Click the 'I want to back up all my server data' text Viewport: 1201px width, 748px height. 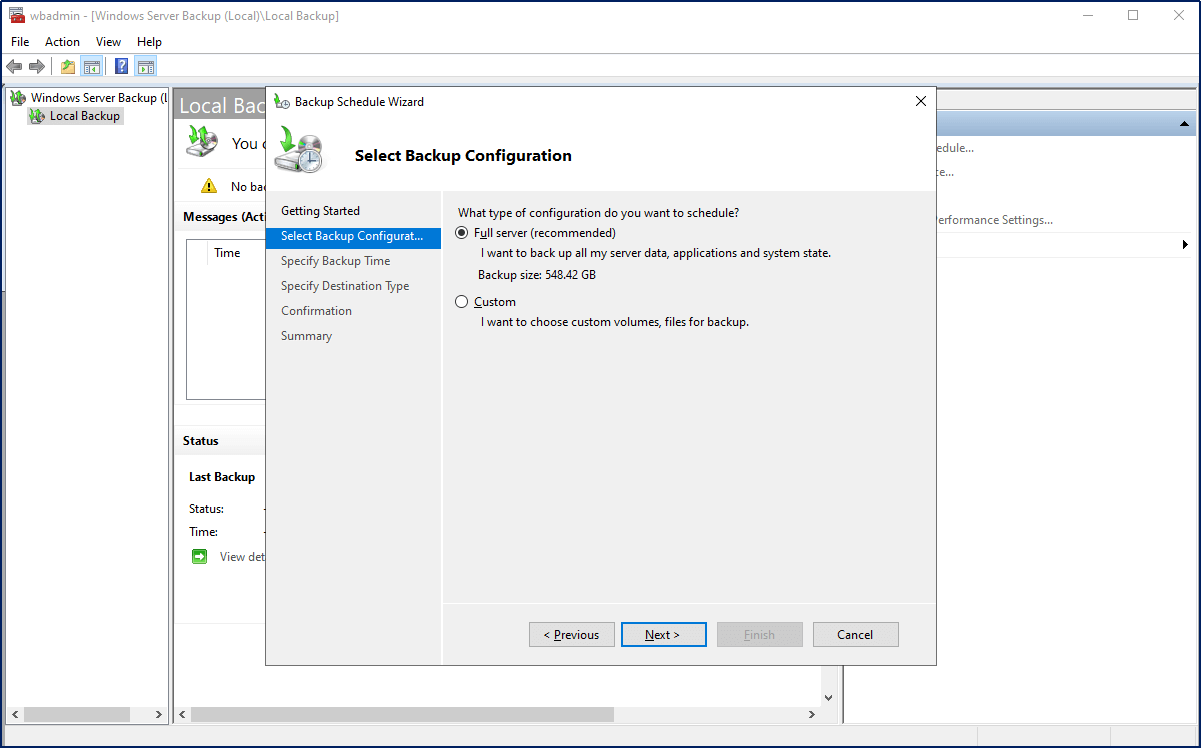pos(656,253)
